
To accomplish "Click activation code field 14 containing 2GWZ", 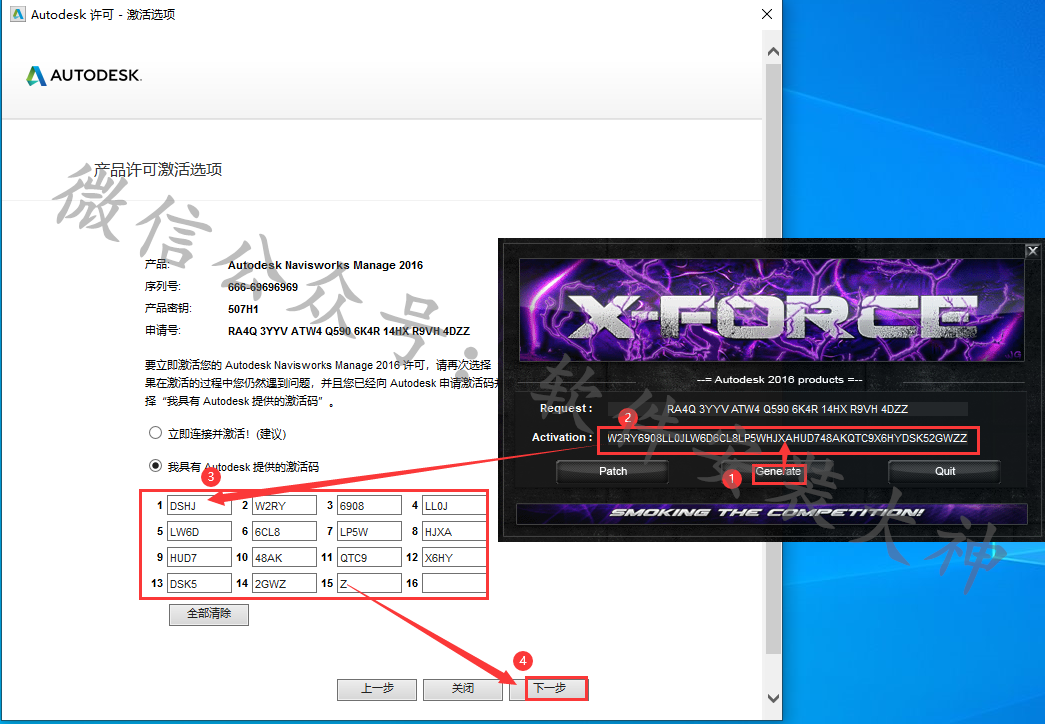I will click(x=285, y=583).
